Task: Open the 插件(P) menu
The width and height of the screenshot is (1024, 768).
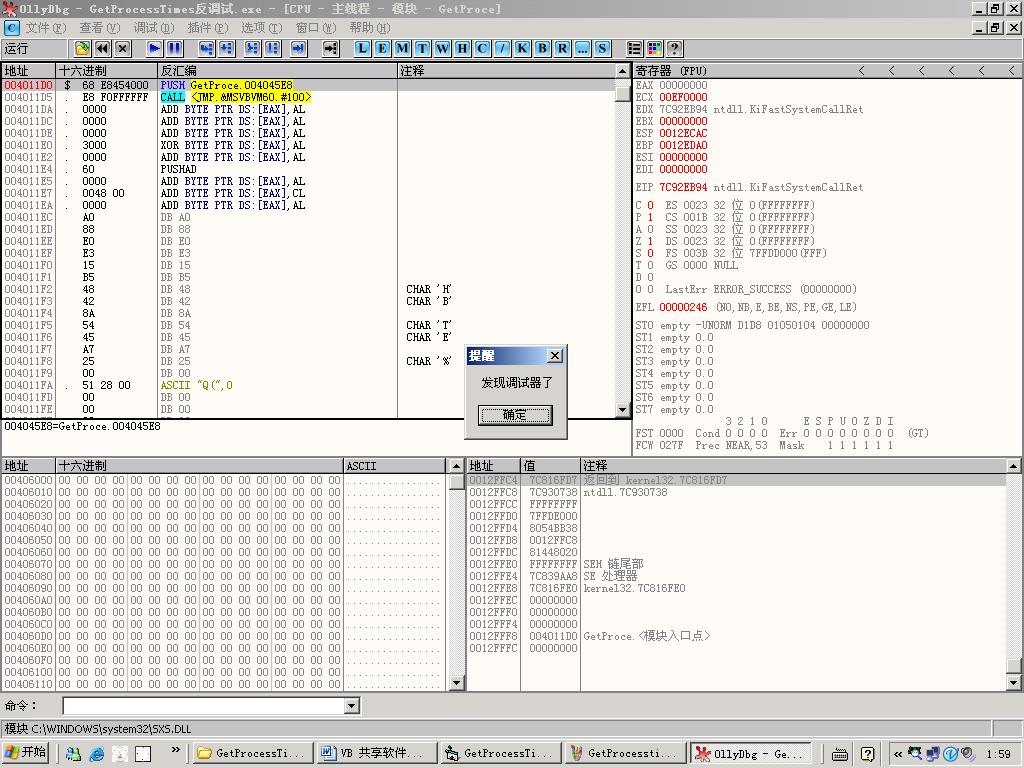Action: 208,28
